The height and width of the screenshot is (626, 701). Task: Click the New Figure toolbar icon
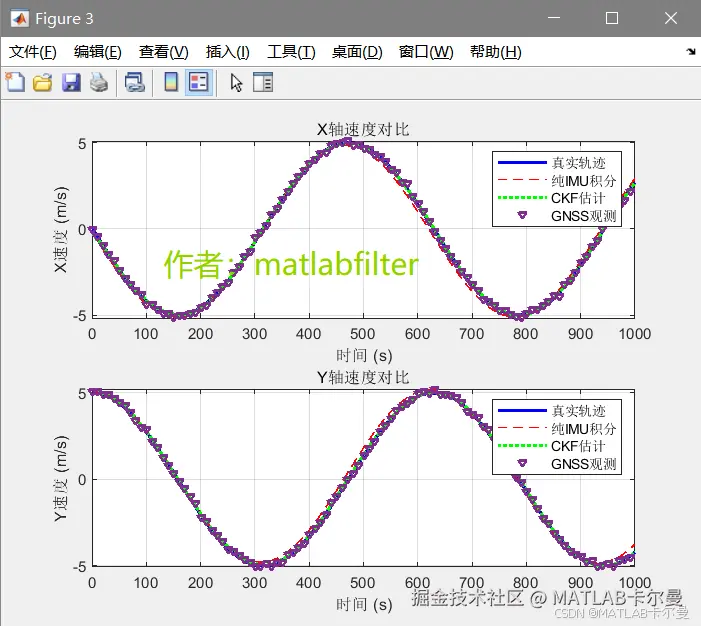(16, 83)
